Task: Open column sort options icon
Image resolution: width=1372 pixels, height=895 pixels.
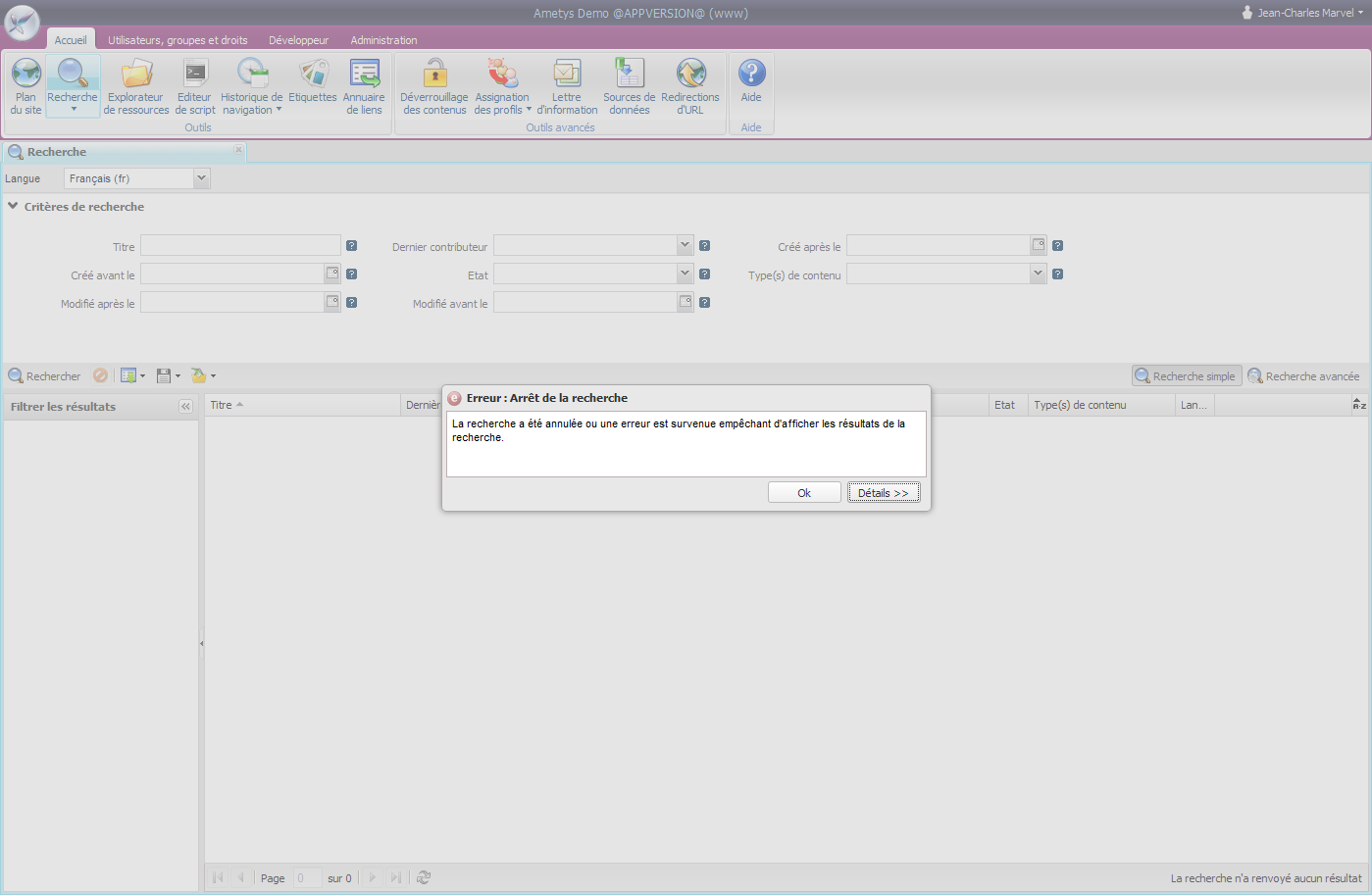Action: (x=1359, y=404)
